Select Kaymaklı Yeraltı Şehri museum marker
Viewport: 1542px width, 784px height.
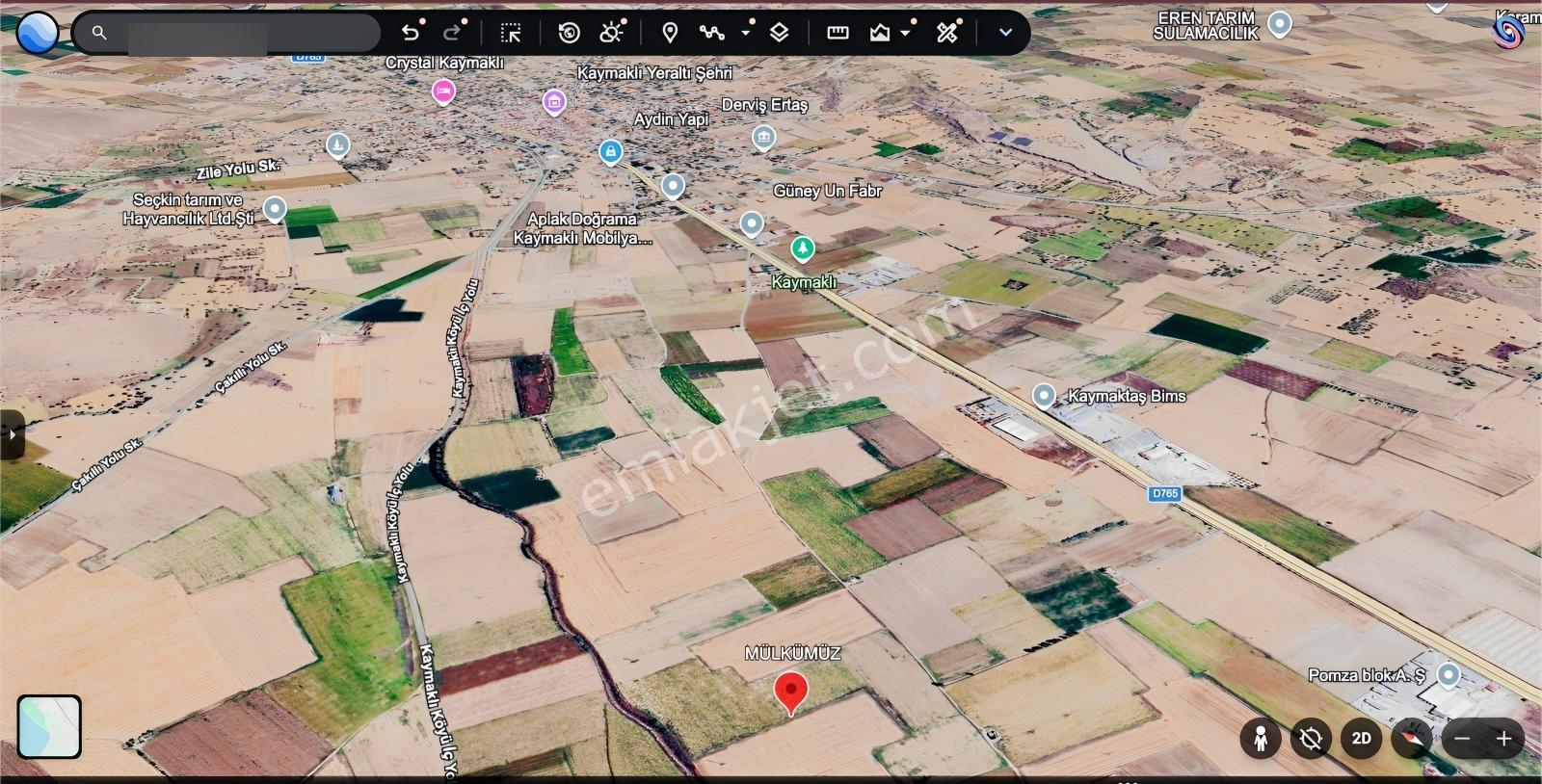554,102
